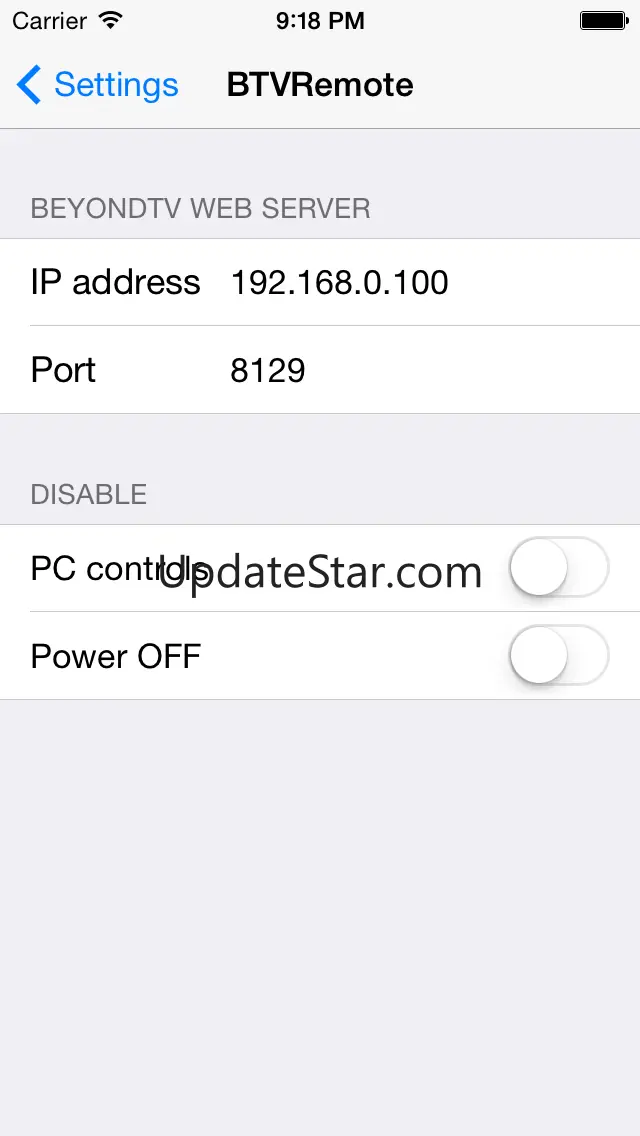
Task: Click the BEYONDTV WEB SERVER section header
Action: click(x=200, y=209)
